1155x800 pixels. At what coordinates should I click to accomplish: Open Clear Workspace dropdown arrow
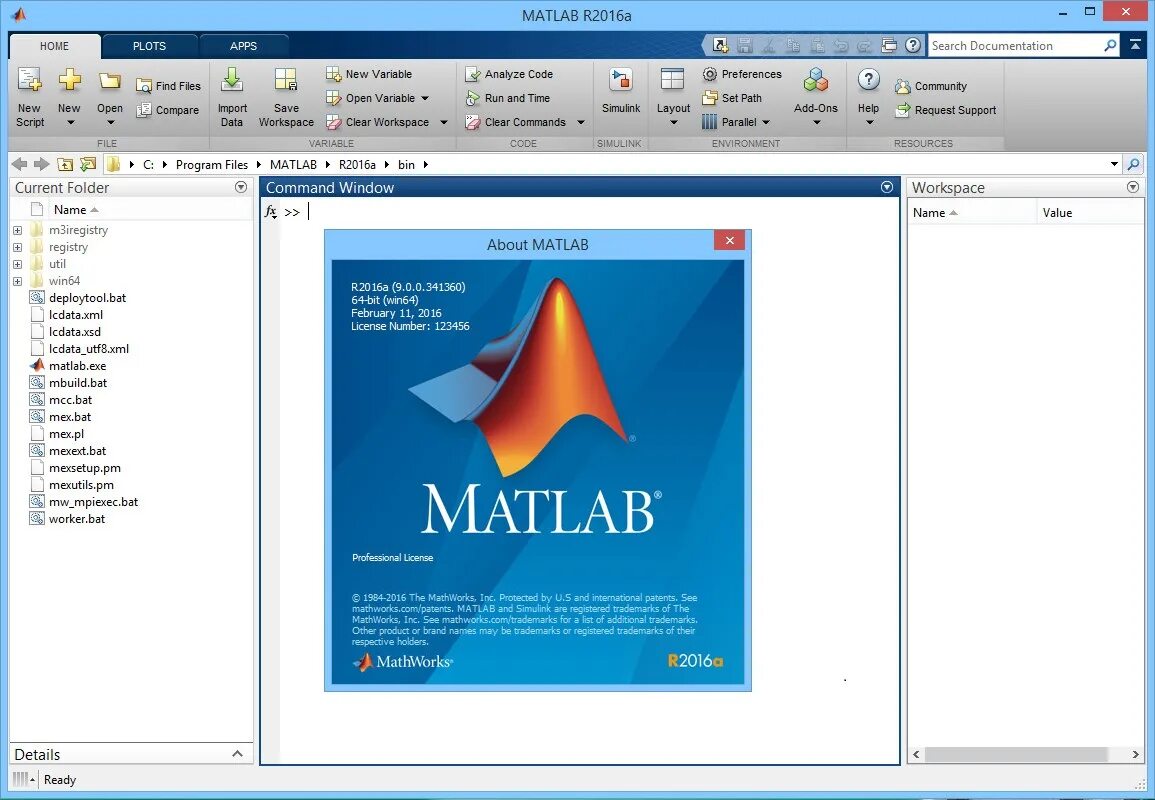(443, 122)
